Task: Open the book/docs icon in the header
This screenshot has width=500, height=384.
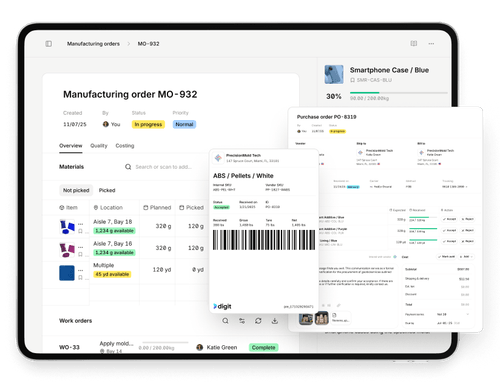Action: tap(414, 43)
